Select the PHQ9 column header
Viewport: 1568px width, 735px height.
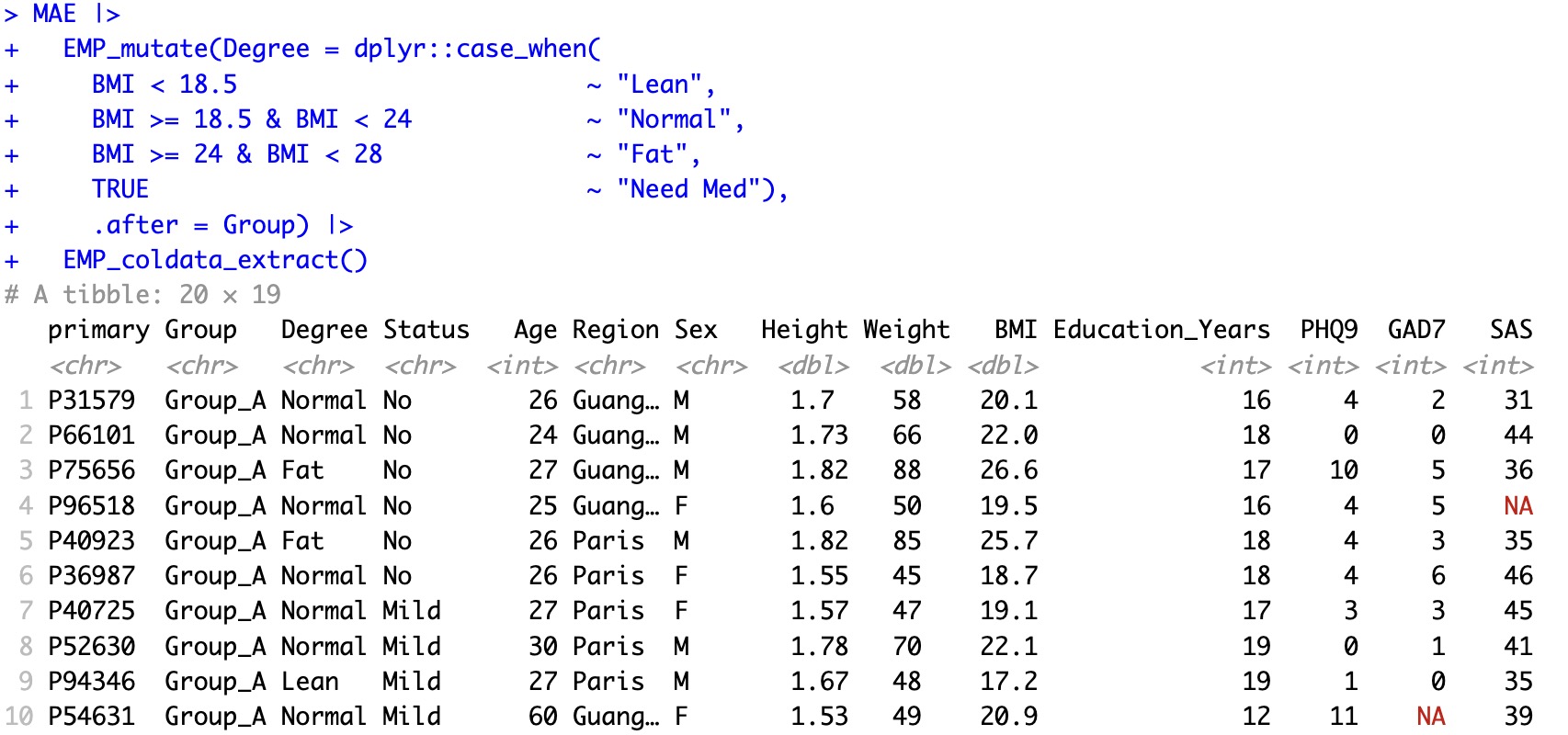tap(1328, 330)
